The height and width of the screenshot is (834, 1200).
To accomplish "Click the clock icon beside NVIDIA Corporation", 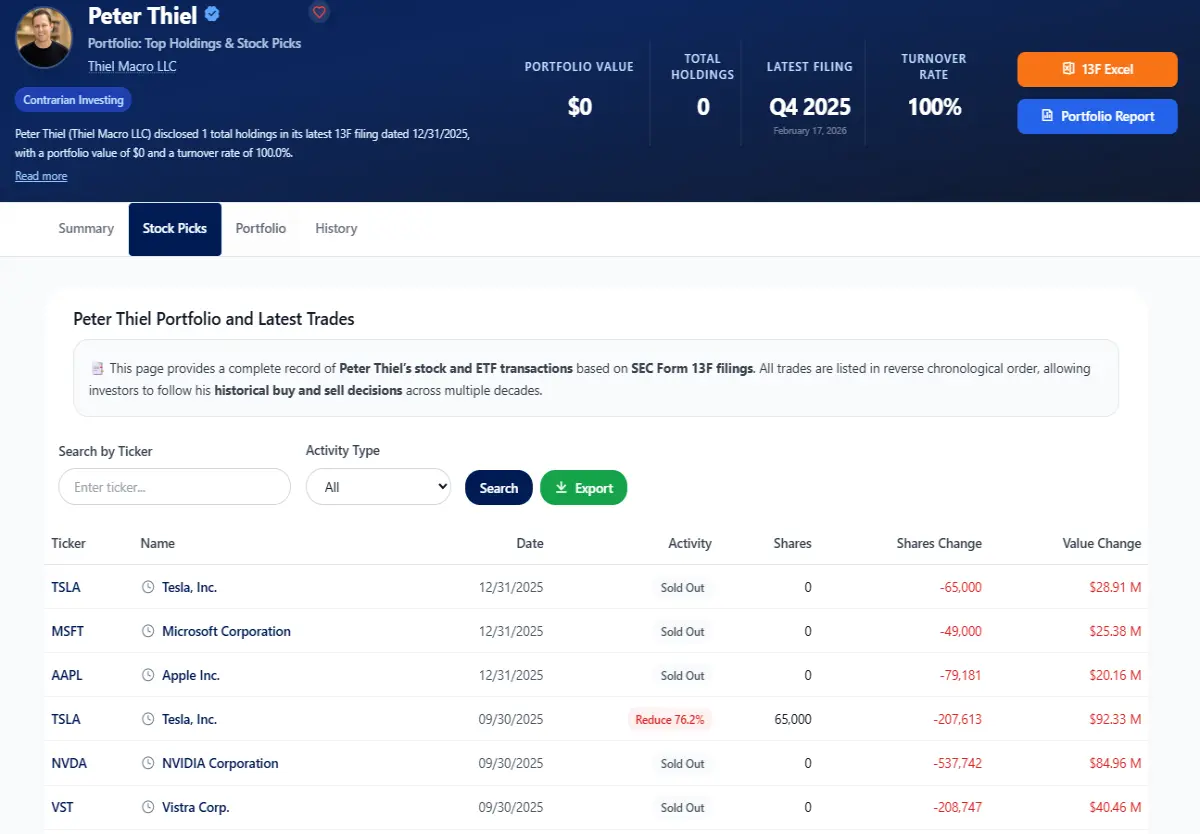I will click(149, 763).
